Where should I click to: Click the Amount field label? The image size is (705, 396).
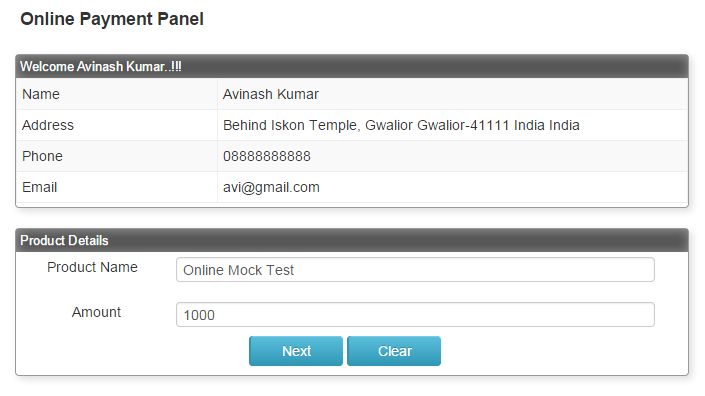click(x=96, y=312)
